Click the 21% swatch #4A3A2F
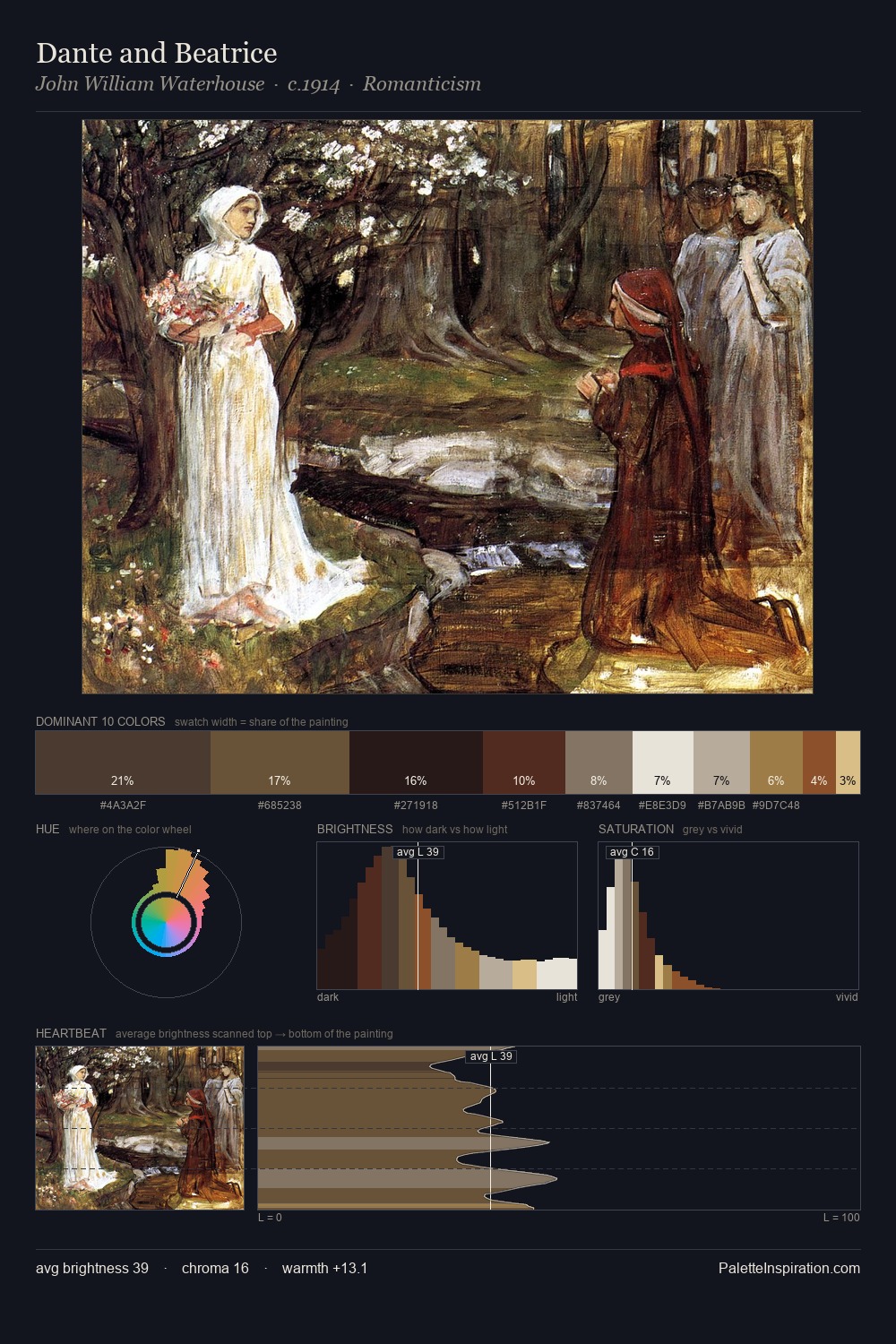 [x=123, y=762]
